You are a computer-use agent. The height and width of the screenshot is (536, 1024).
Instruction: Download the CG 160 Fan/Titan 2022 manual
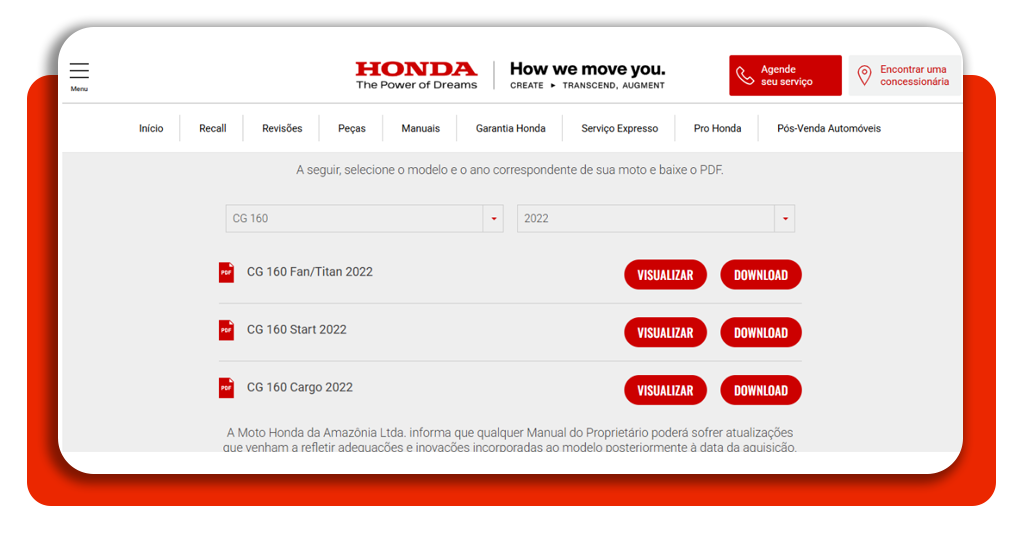tap(761, 275)
